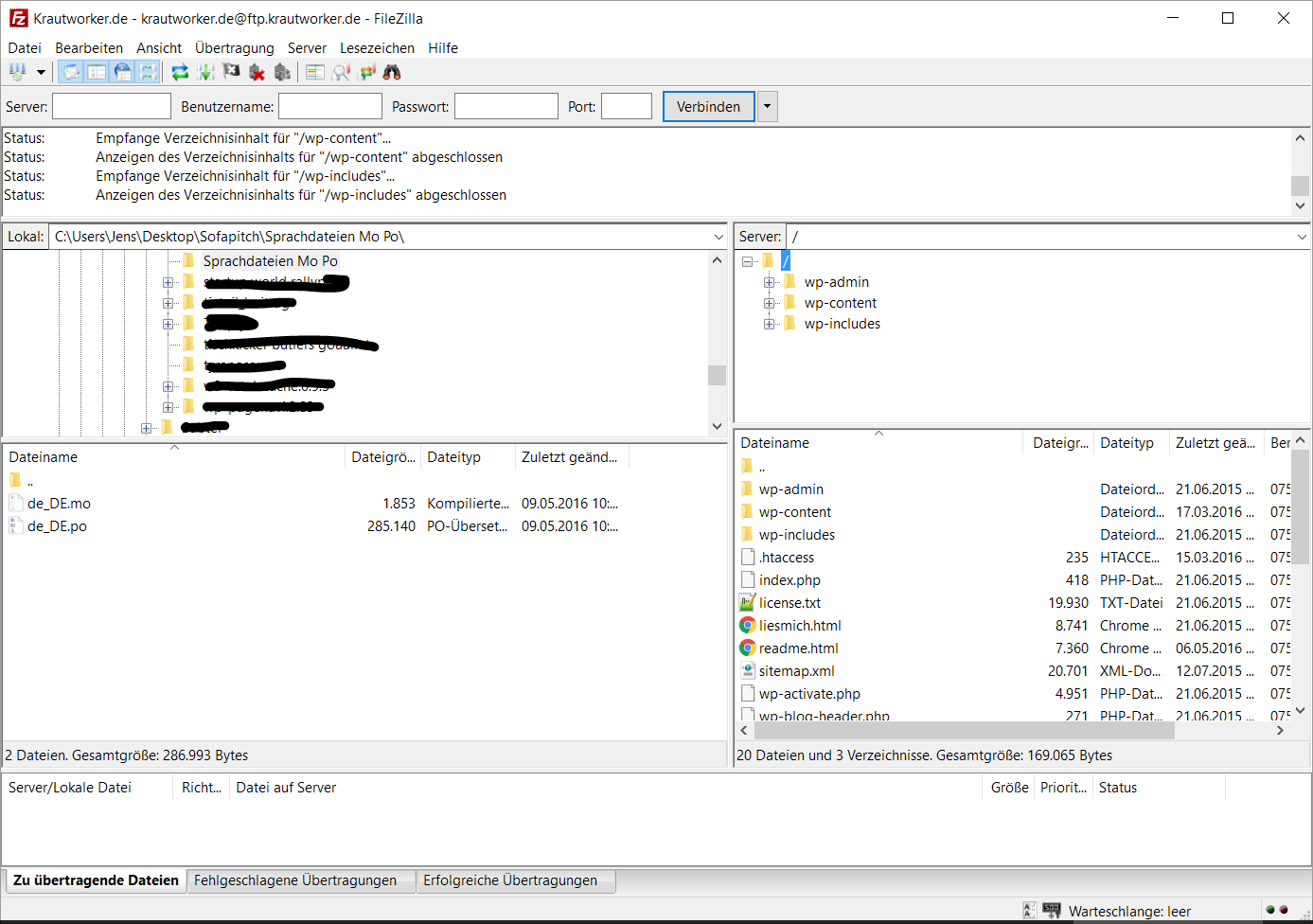
Task: Toggle the transfer queue display
Action: pos(148,72)
